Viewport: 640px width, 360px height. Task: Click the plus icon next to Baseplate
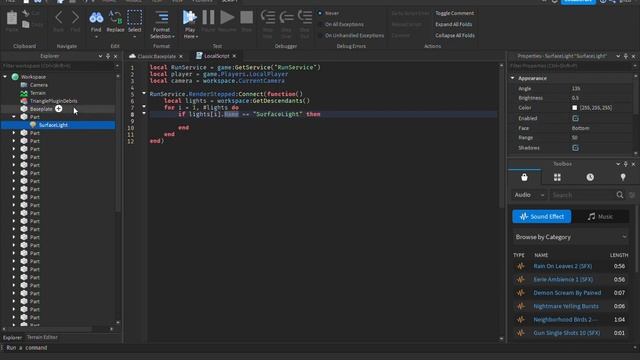point(59,109)
